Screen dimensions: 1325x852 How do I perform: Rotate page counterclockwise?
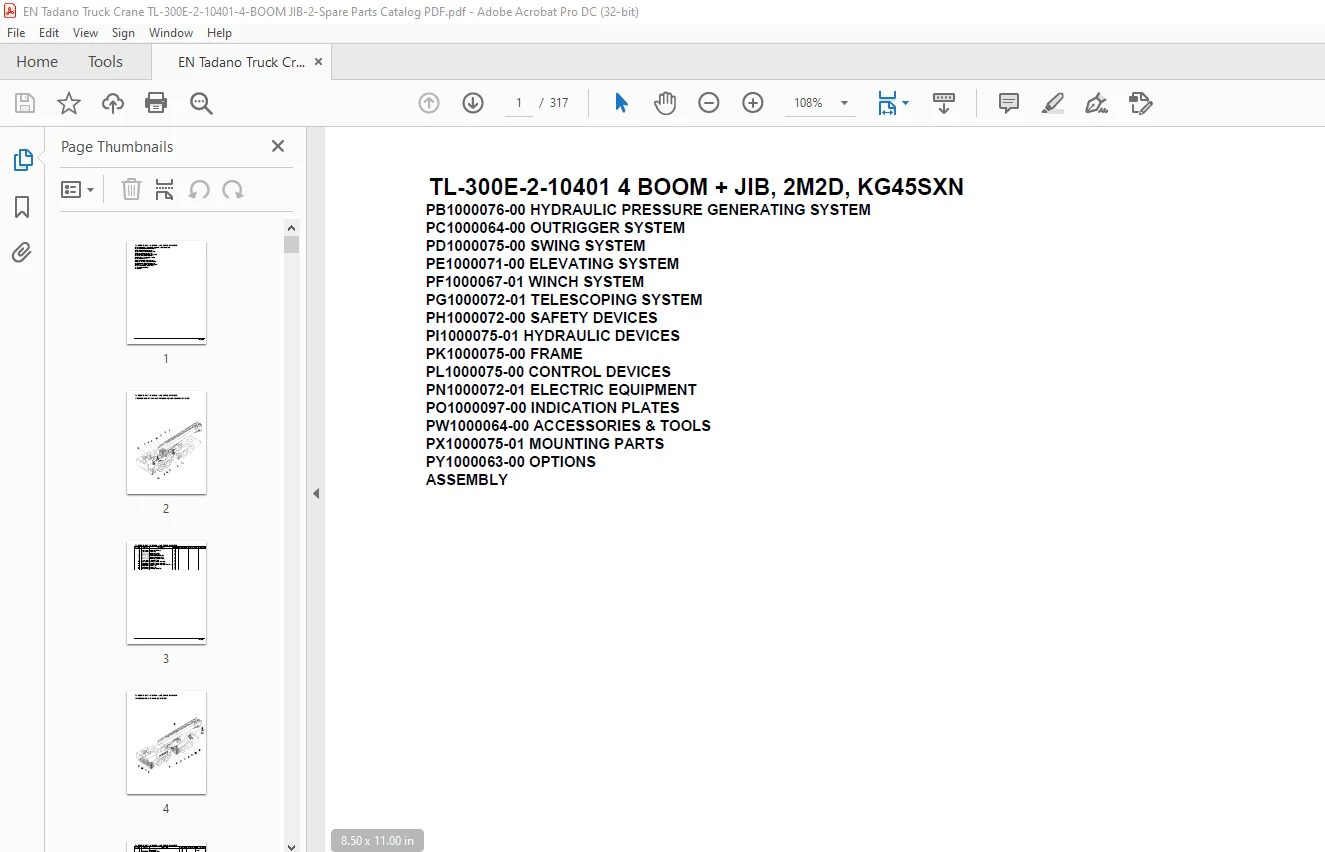point(199,190)
